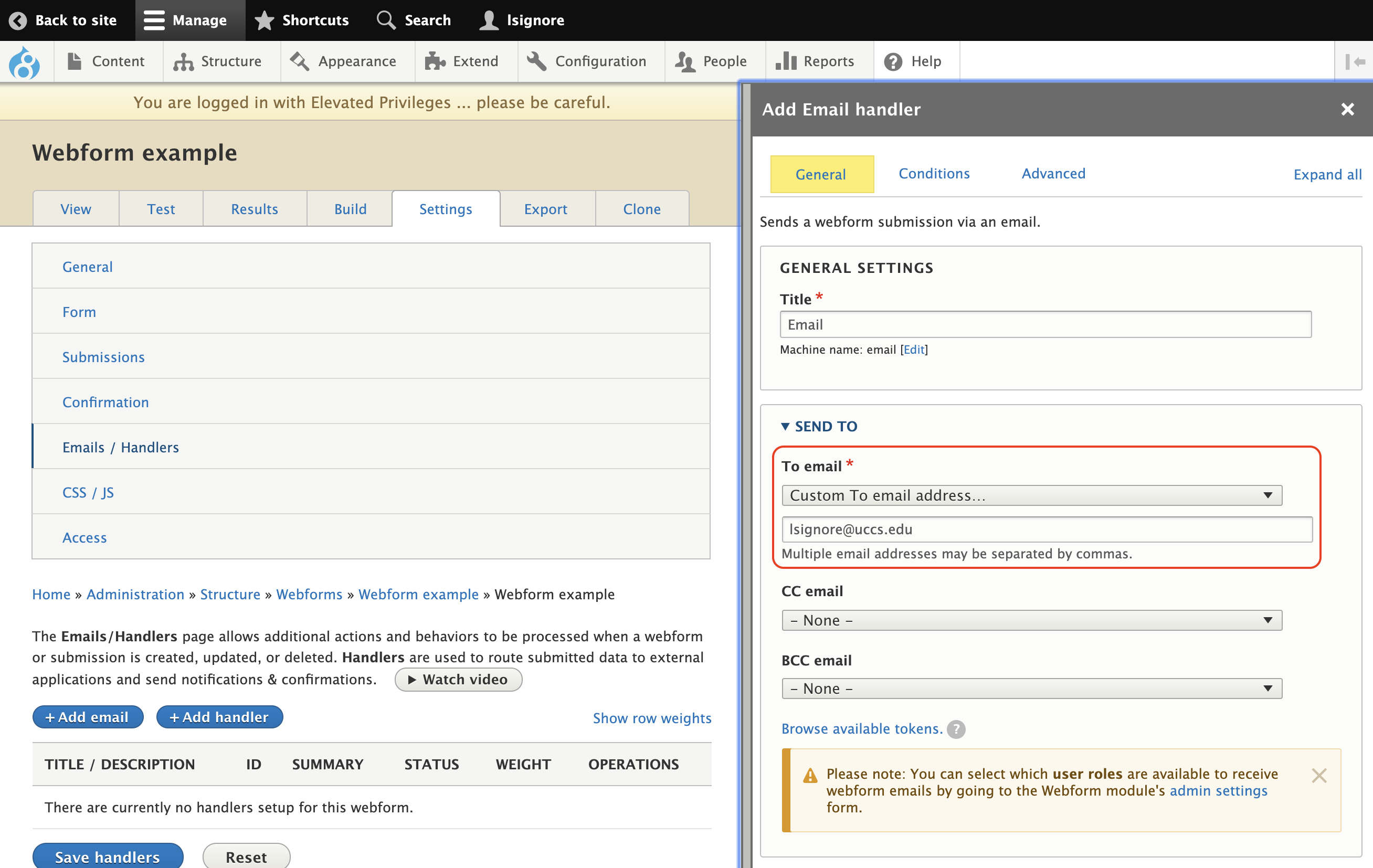Open the Access settings link
Viewport: 1373px width, 868px height.
click(x=85, y=538)
